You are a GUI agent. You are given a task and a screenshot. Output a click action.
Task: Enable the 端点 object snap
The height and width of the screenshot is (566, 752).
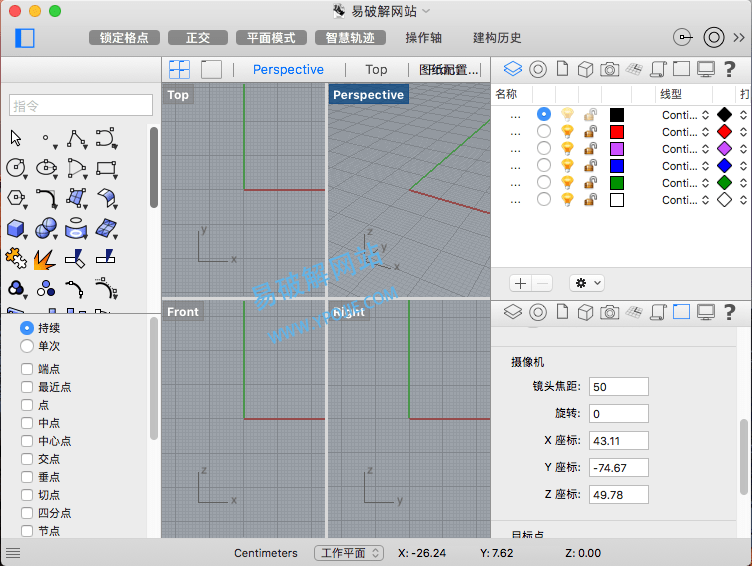pyautogui.click(x=27, y=369)
